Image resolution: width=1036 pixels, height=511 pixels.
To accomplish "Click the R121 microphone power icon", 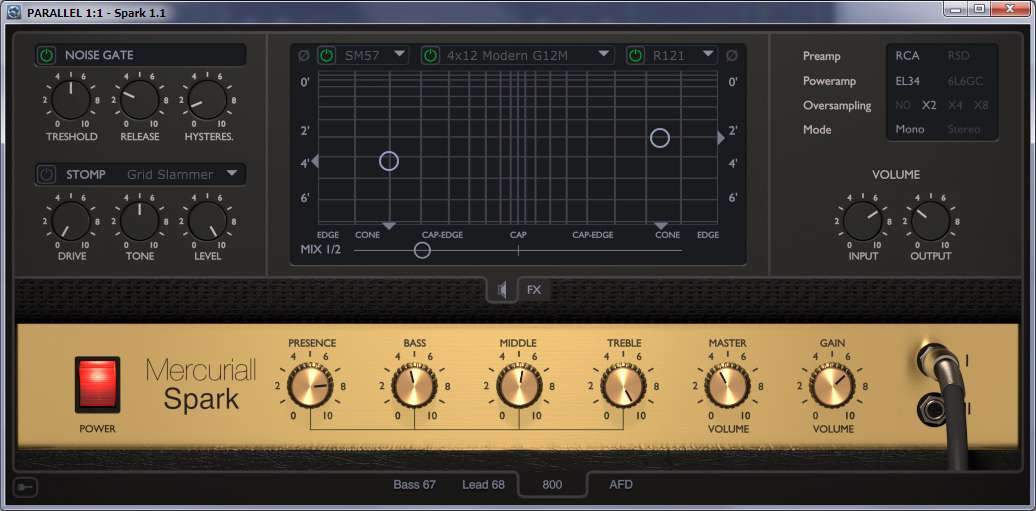I will click(x=635, y=55).
